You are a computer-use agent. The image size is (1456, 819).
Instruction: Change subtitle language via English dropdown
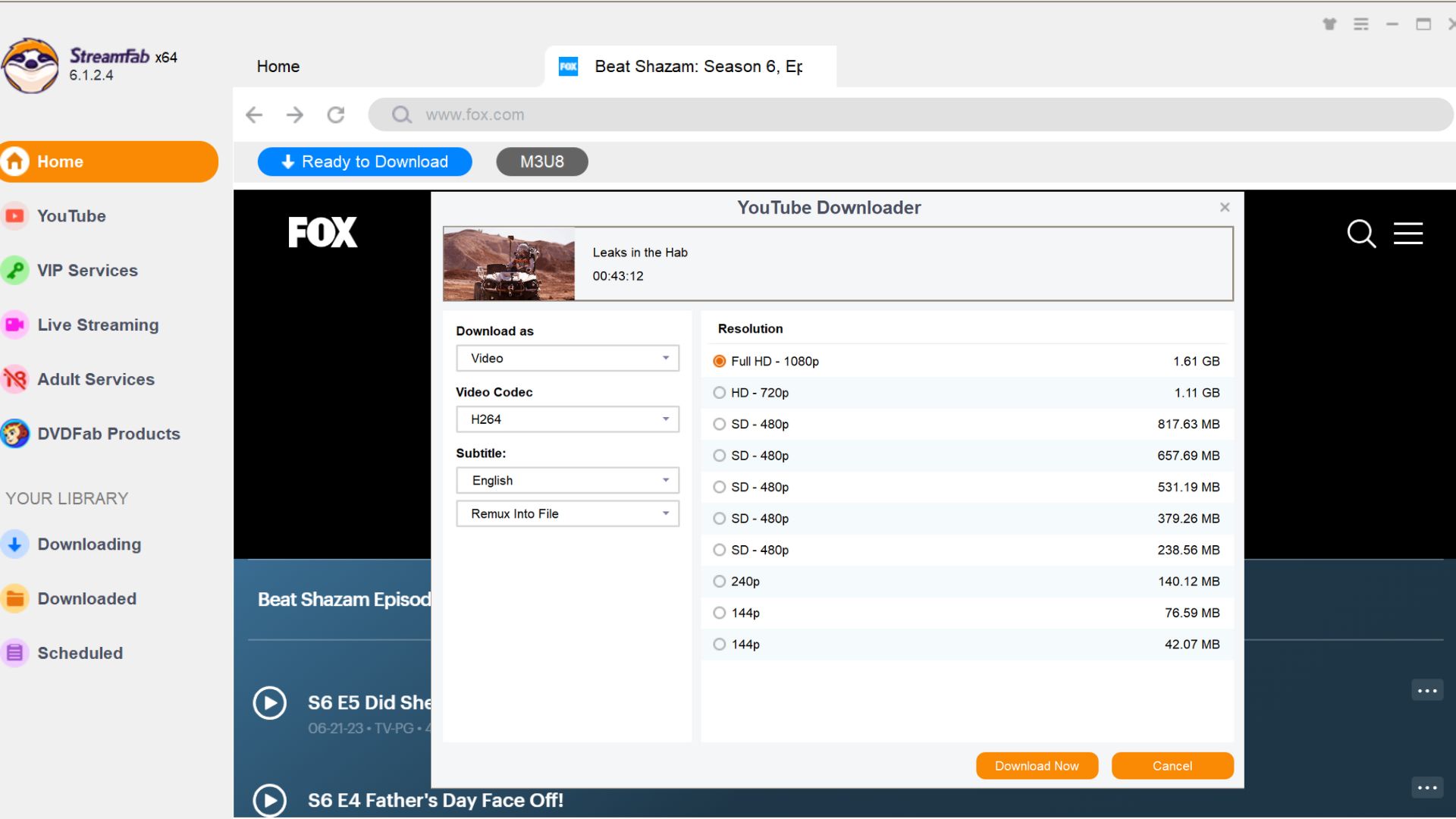pyautogui.click(x=566, y=480)
